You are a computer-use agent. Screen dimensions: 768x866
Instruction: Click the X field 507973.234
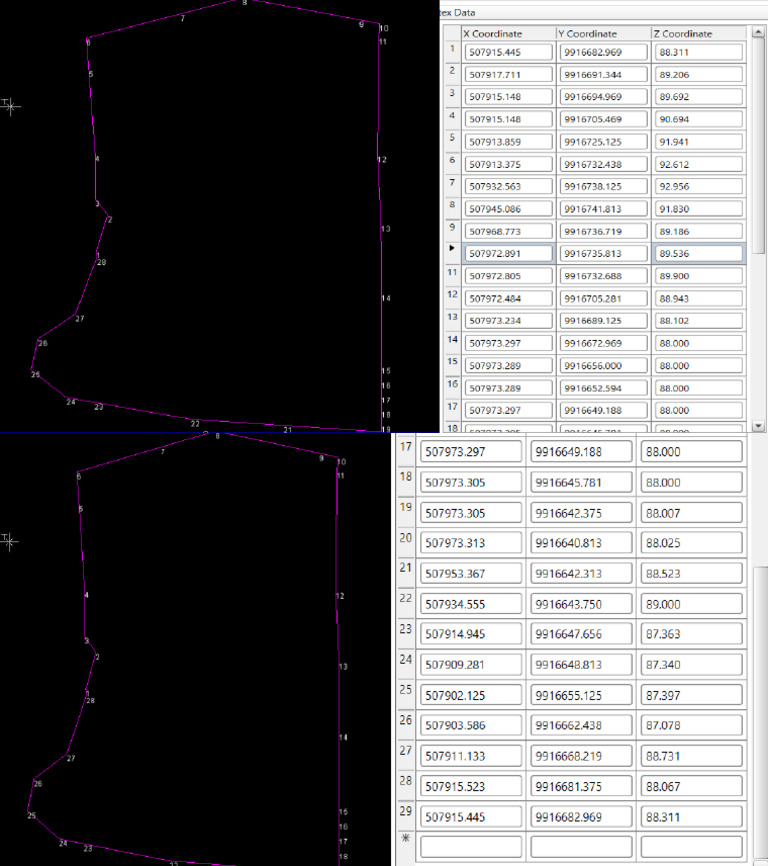(509, 321)
